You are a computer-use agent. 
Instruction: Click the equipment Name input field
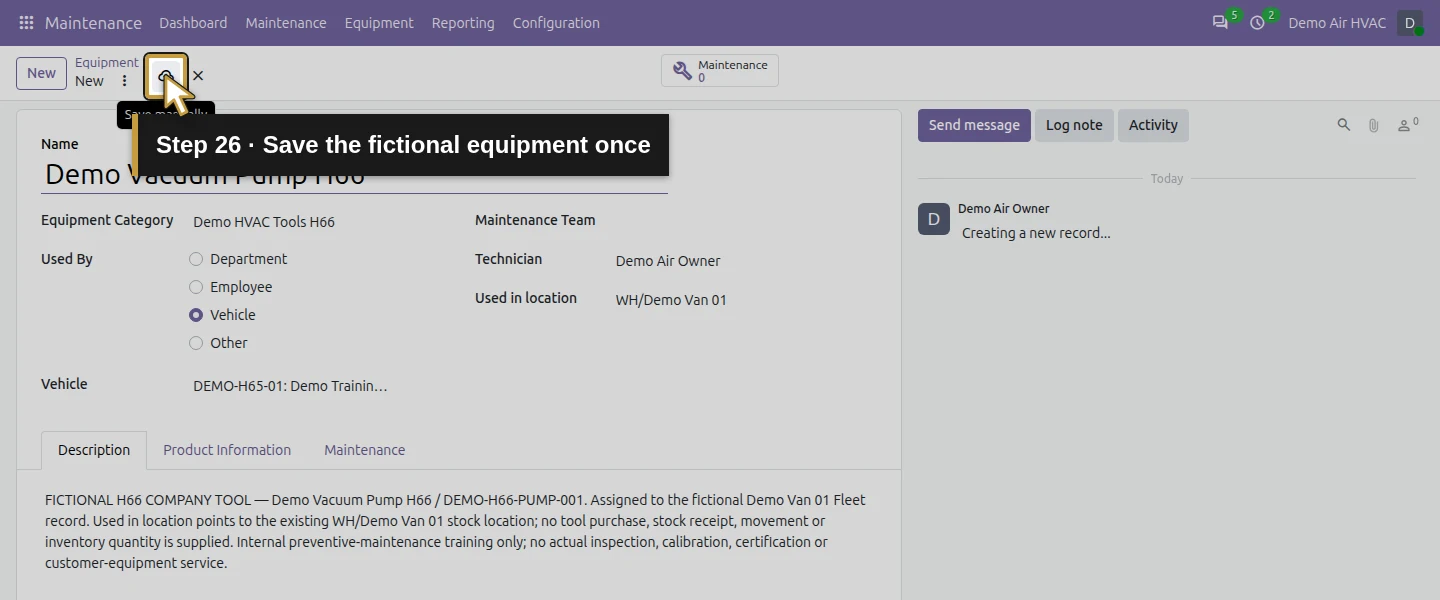point(354,174)
